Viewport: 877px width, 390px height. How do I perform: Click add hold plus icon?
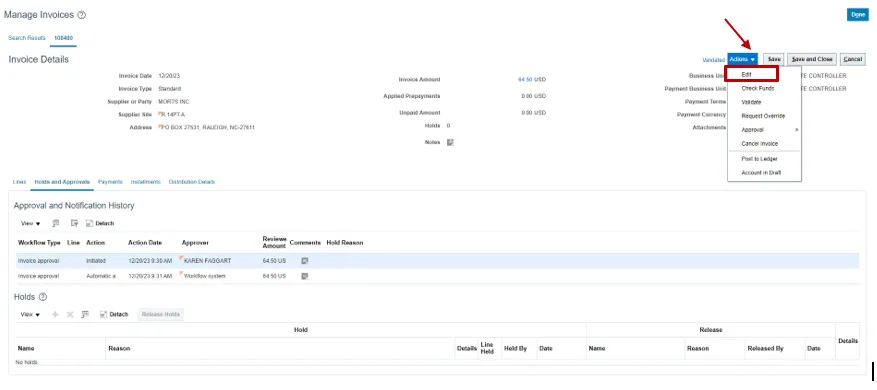(55, 314)
